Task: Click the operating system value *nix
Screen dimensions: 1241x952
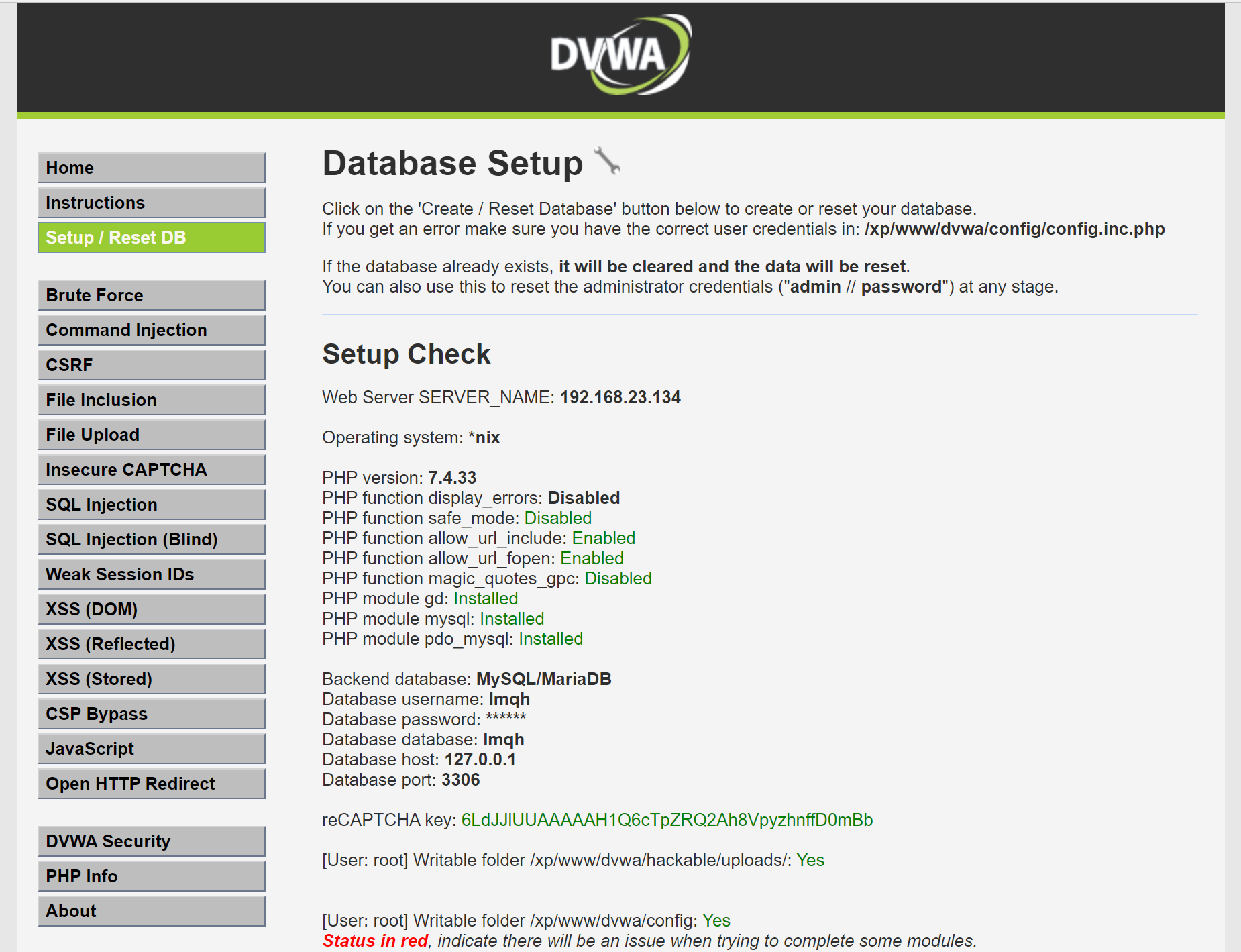Action: 484,437
